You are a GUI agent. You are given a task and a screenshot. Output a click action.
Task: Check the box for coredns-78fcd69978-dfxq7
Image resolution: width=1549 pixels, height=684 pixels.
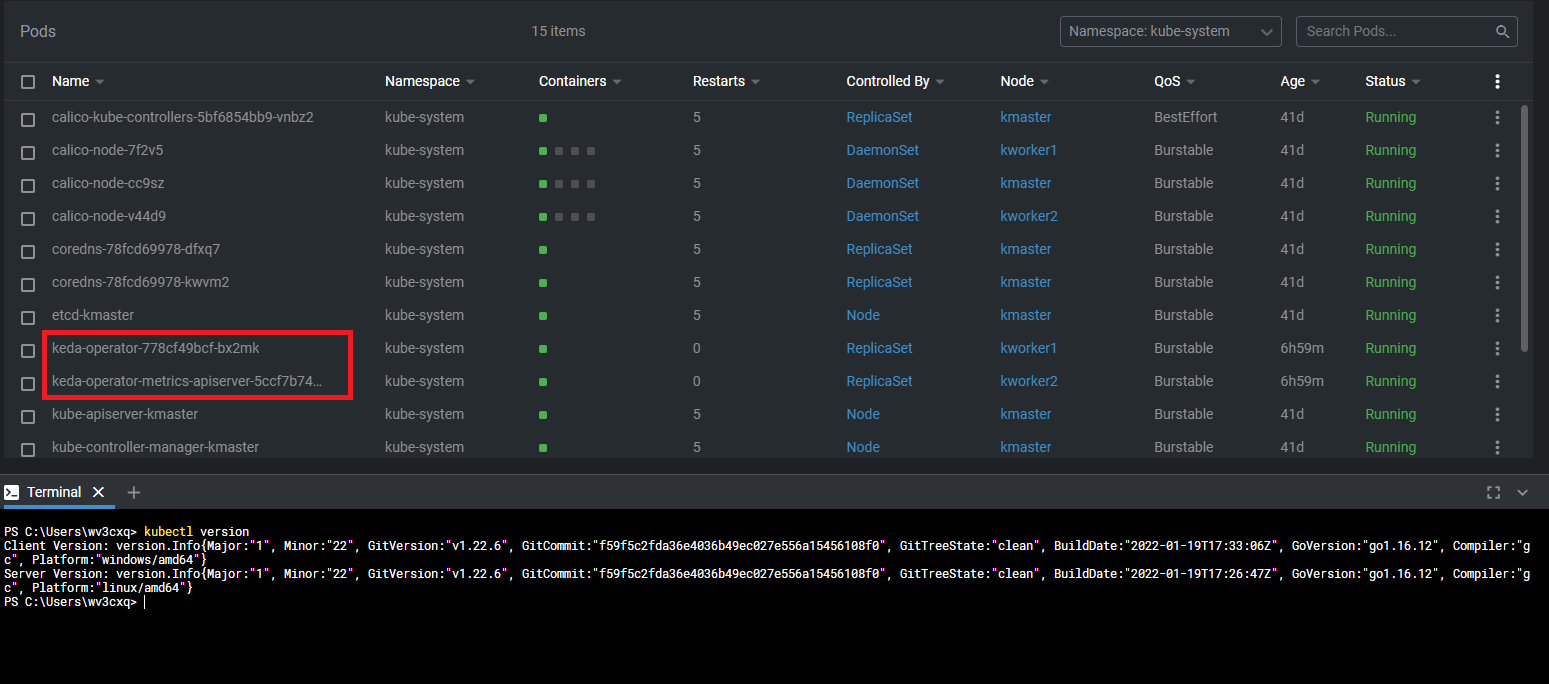(28, 251)
